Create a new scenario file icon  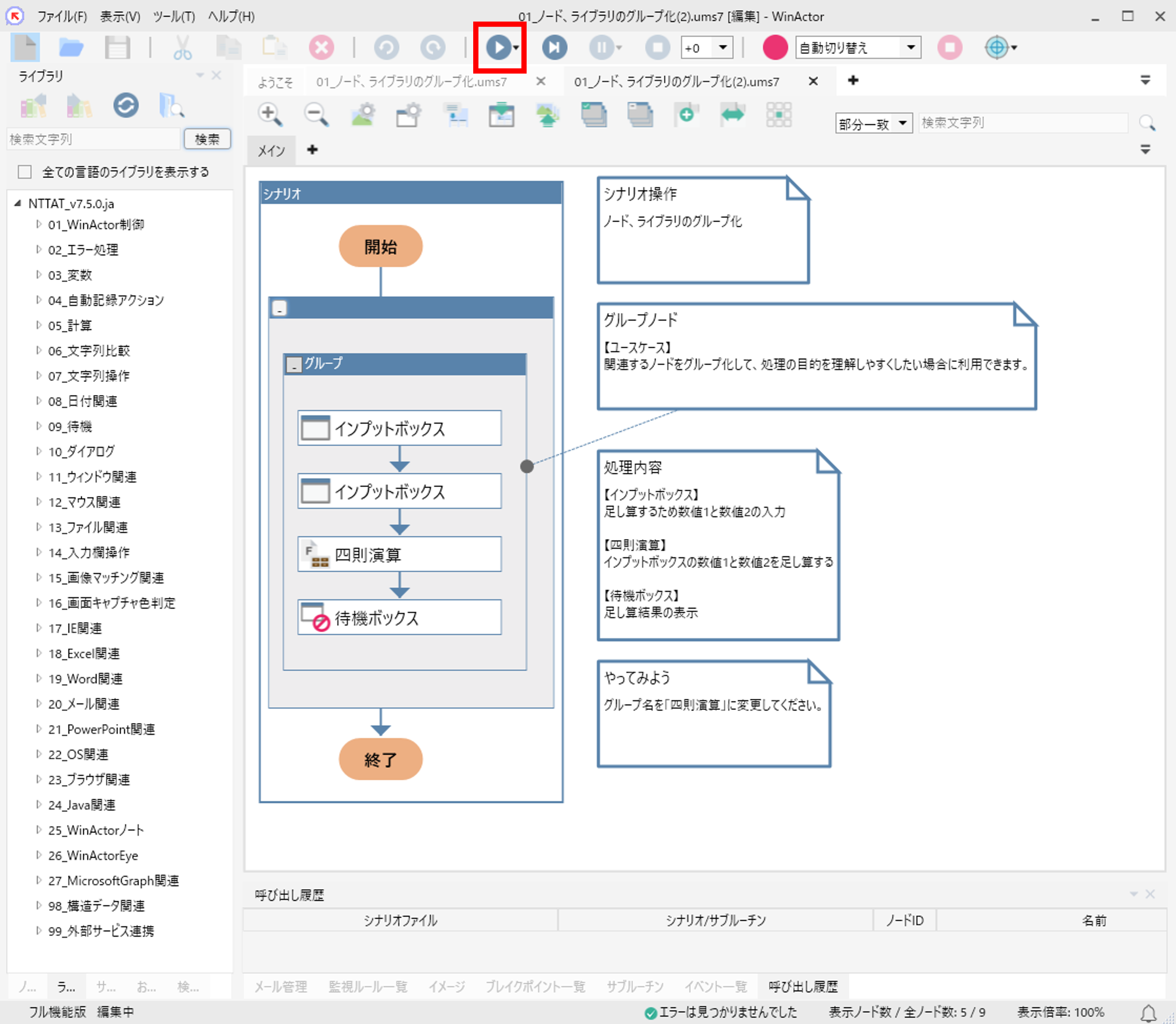25,47
